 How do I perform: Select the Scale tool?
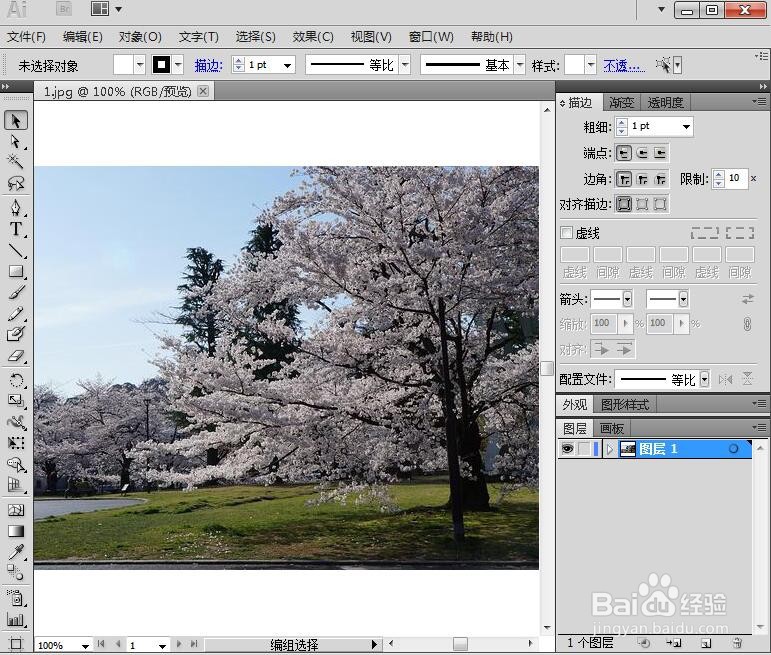pos(16,401)
